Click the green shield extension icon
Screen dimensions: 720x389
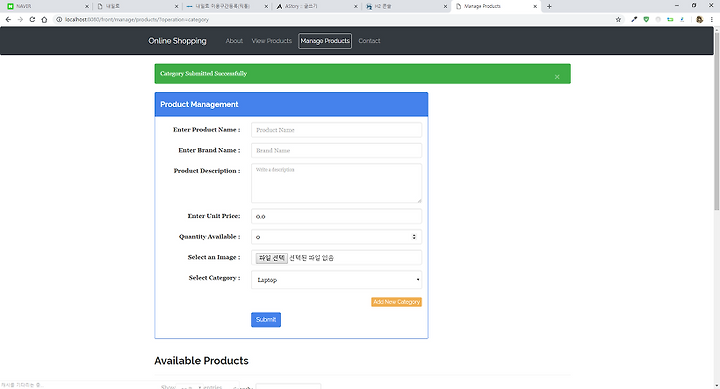[646, 19]
